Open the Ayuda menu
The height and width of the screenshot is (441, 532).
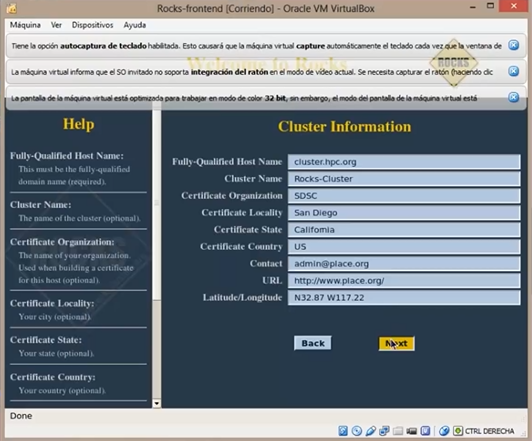pos(135,25)
